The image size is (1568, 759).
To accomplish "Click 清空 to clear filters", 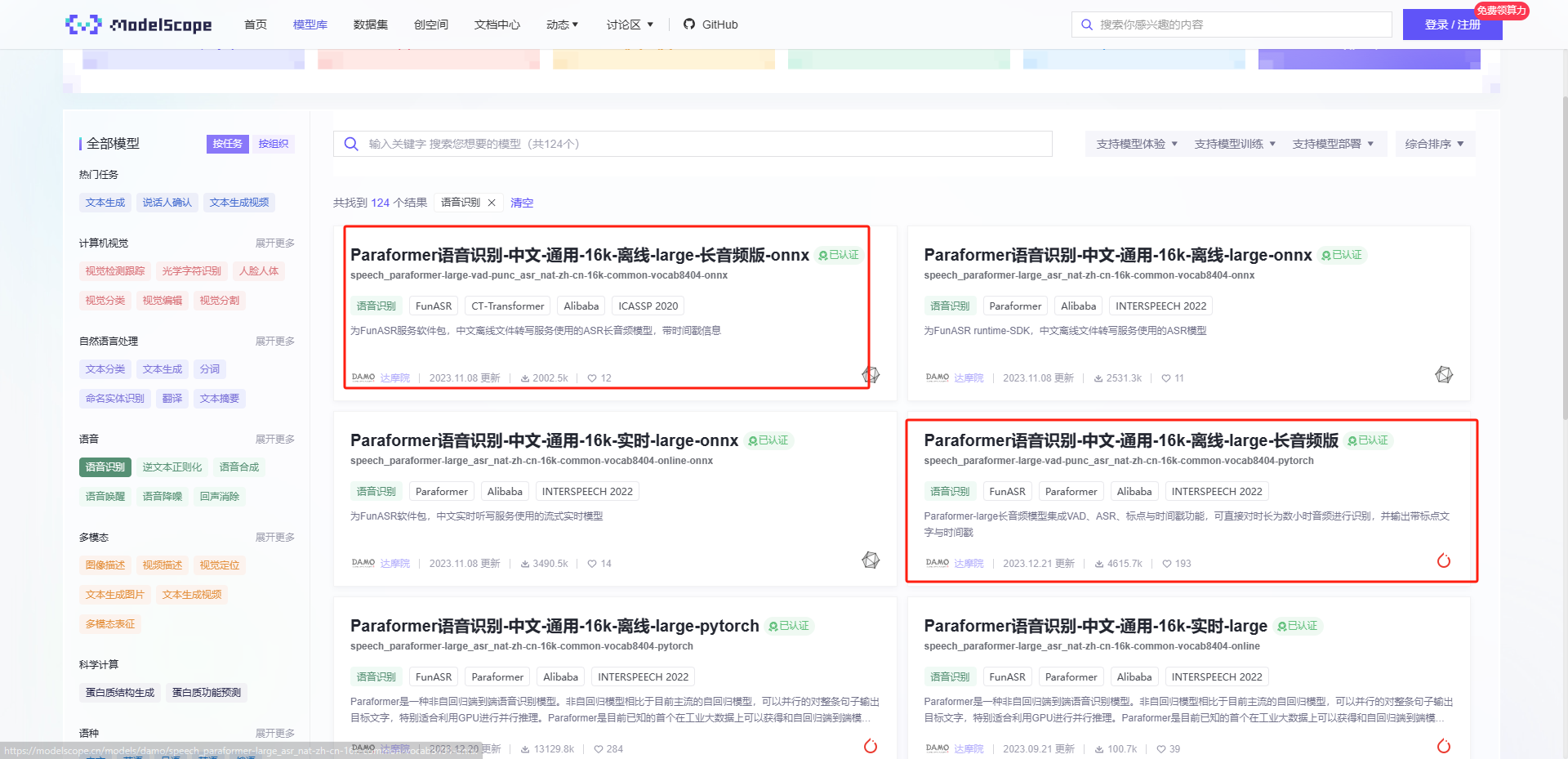I will (x=522, y=203).
